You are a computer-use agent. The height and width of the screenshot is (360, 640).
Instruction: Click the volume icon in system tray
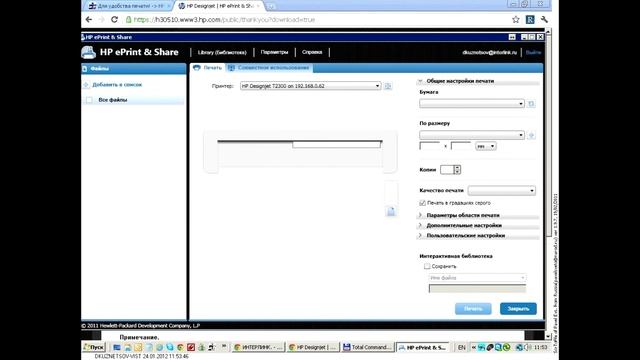coord(528,347)
